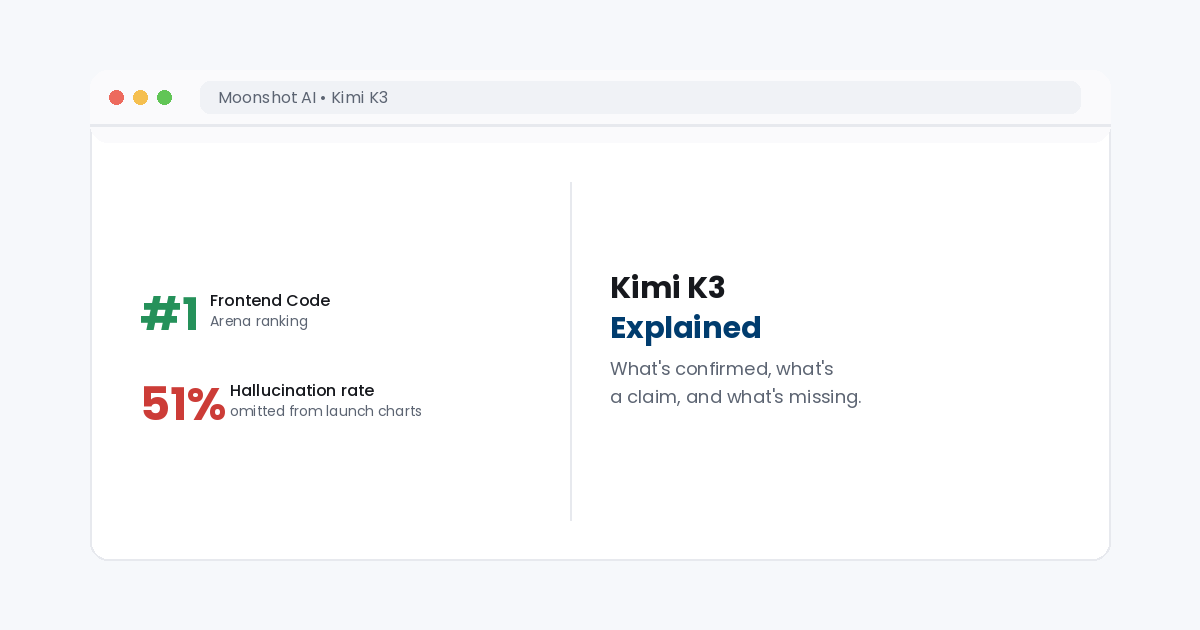Click the 'What's confirmed, what's' subtitle line
Image resolution: width=1200 pixels, height=630 pixels.
(x=722, y=368)
